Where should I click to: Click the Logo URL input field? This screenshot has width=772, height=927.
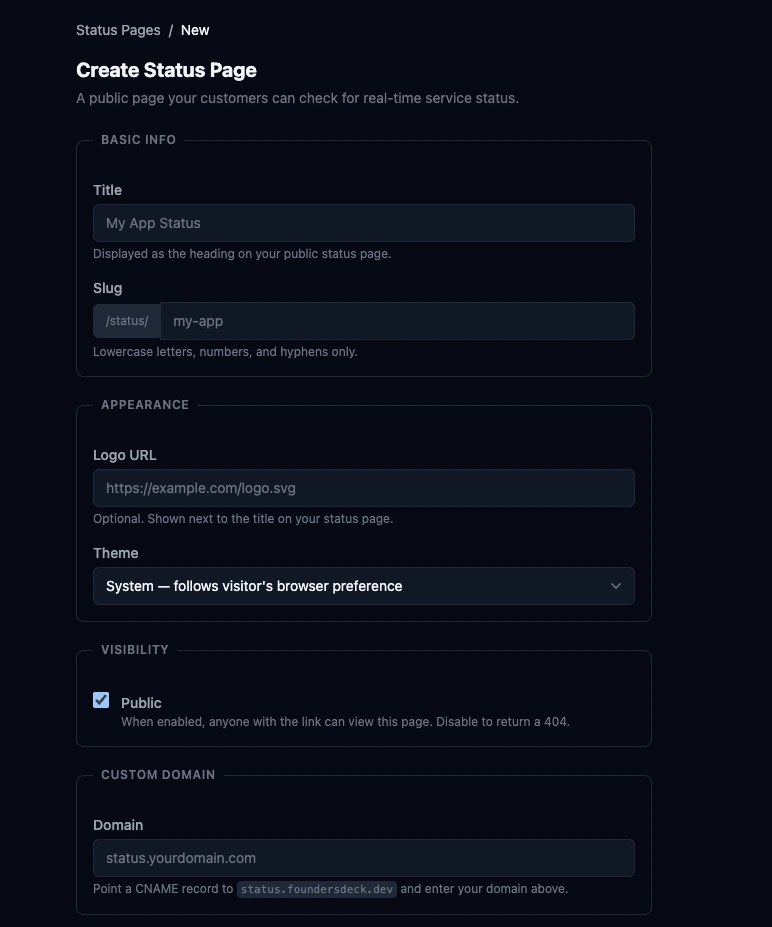pos(364,487)
